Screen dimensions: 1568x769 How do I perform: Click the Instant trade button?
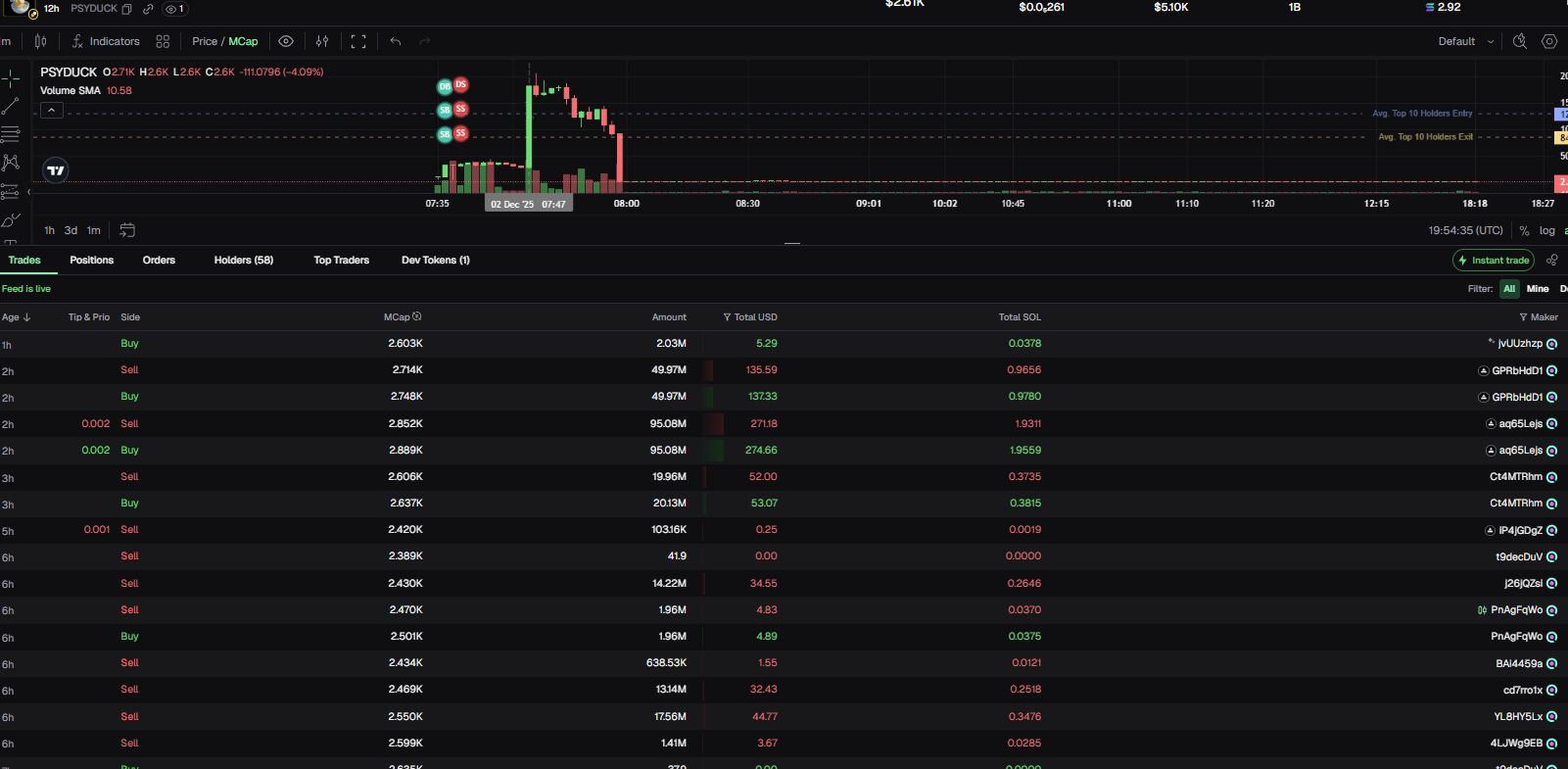[1493, 261]
